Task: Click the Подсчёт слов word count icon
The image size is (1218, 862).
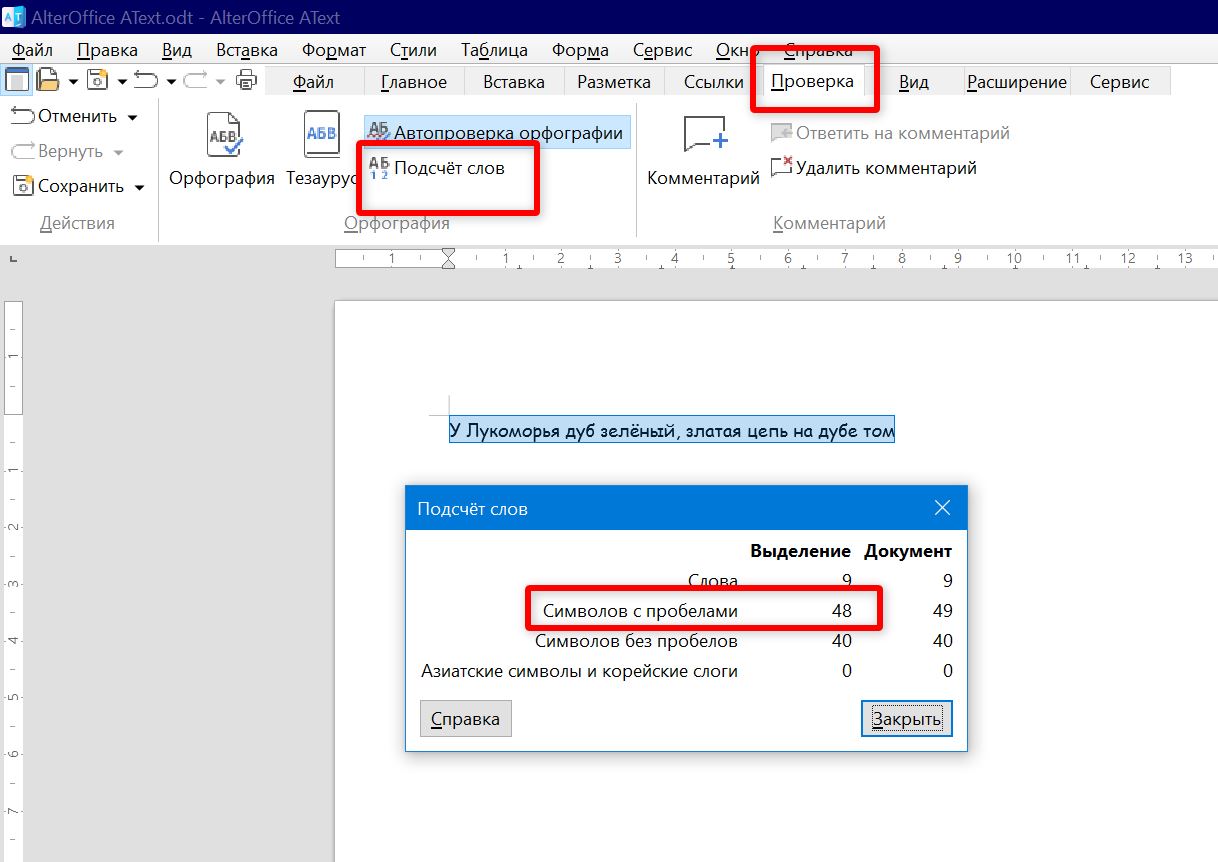Action: click(379, 168)
